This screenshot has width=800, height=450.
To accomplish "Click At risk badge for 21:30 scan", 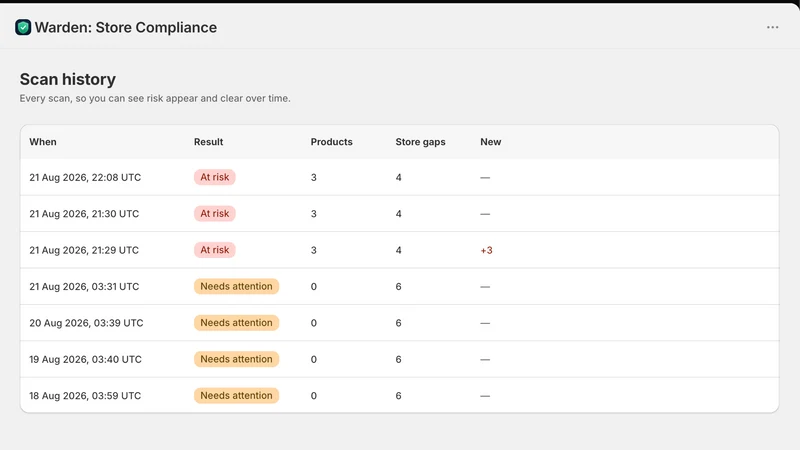I will click(214, 214).
